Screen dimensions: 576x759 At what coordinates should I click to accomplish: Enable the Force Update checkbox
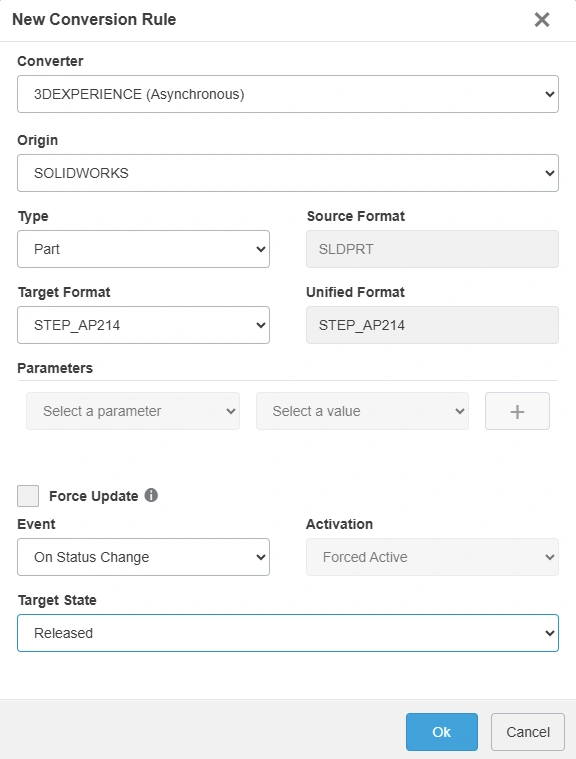click(28, 496)
